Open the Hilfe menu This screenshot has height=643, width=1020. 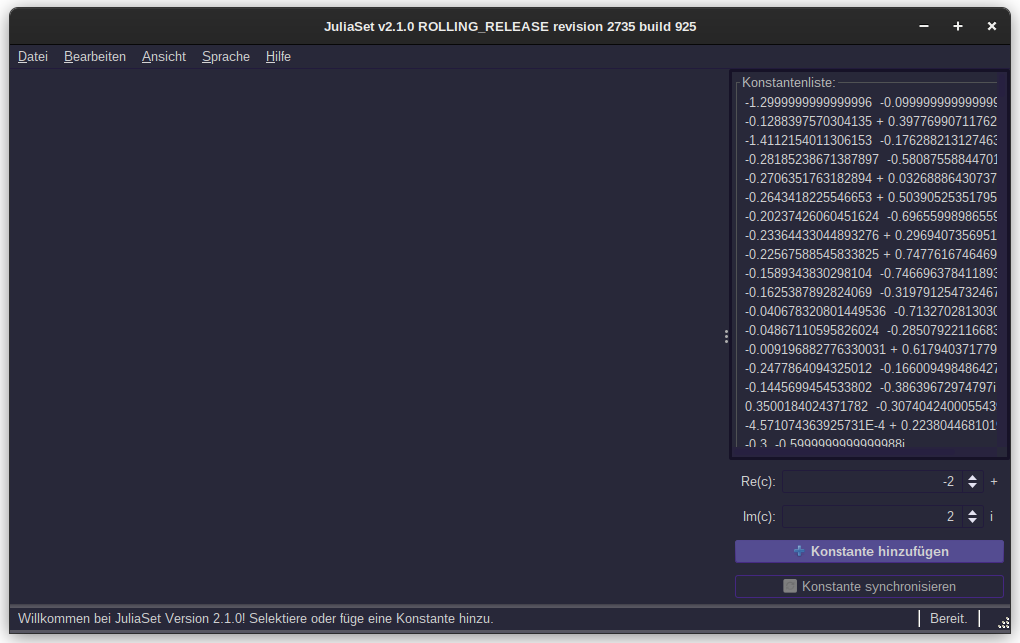277,56
